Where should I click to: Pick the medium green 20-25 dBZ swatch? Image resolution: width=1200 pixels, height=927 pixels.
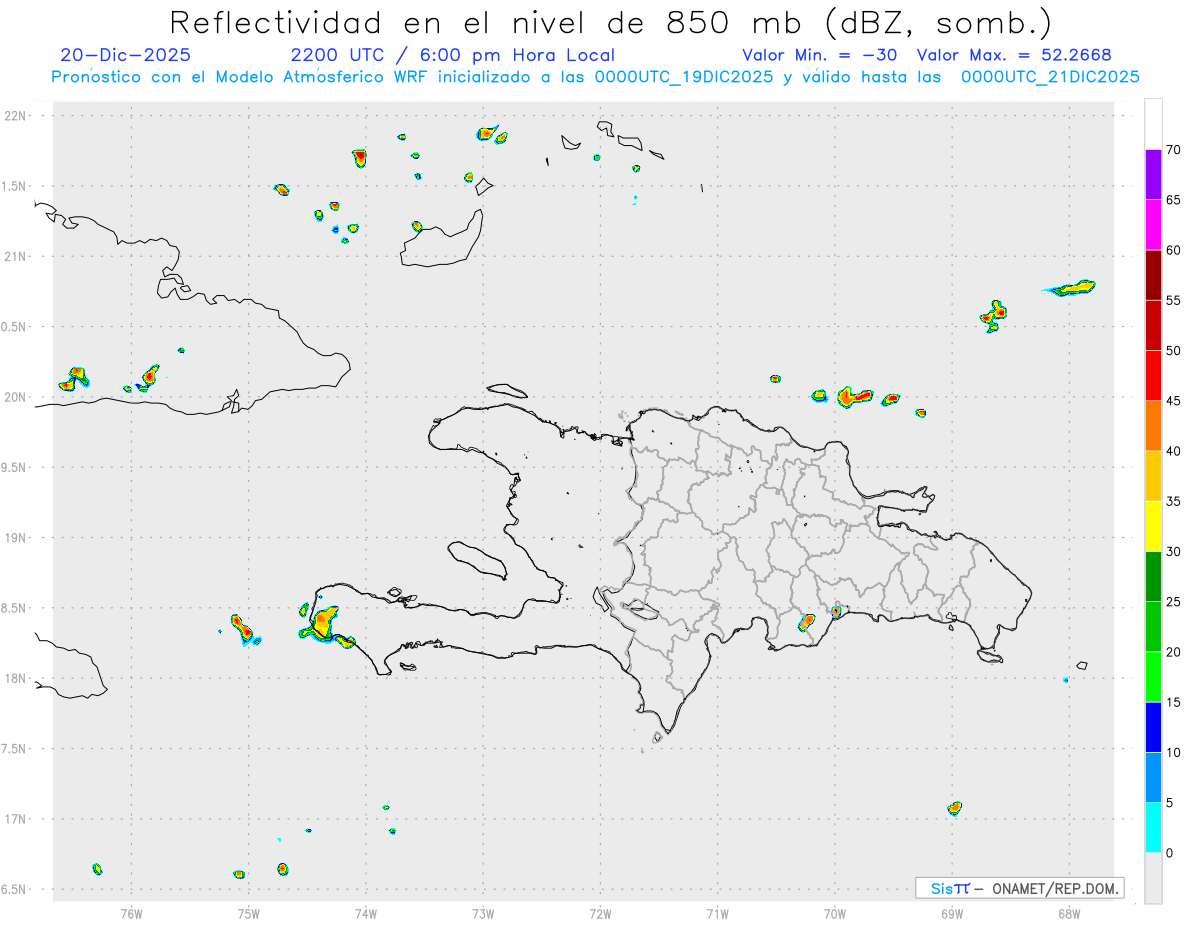coord(1153,627)
